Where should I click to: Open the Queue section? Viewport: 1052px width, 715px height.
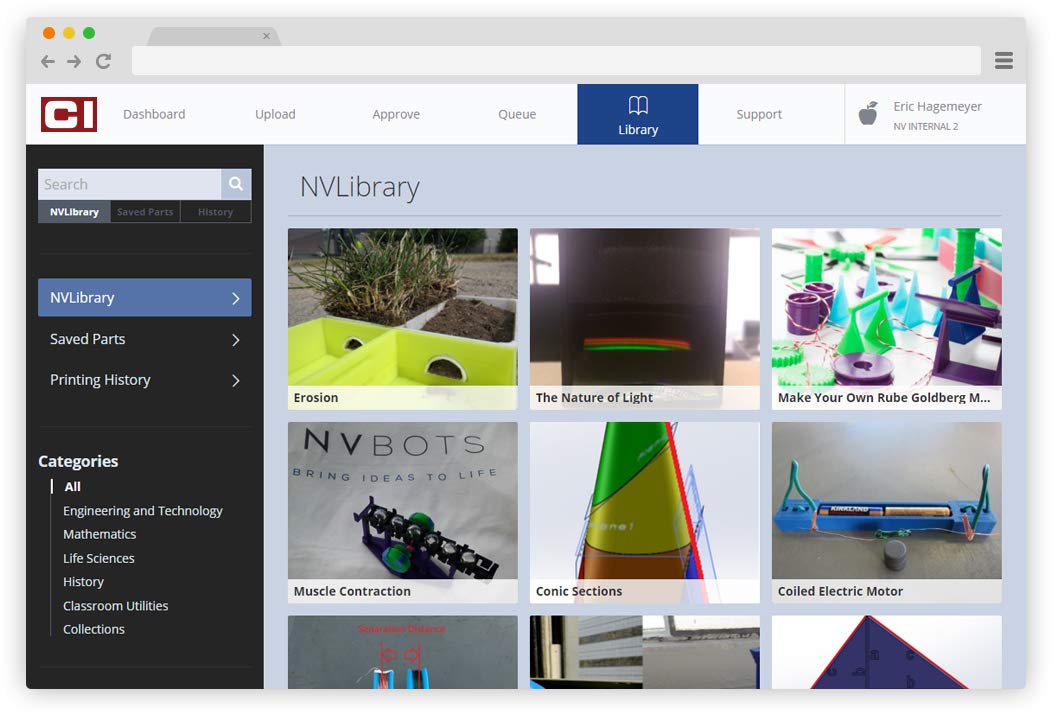[517, 114]
